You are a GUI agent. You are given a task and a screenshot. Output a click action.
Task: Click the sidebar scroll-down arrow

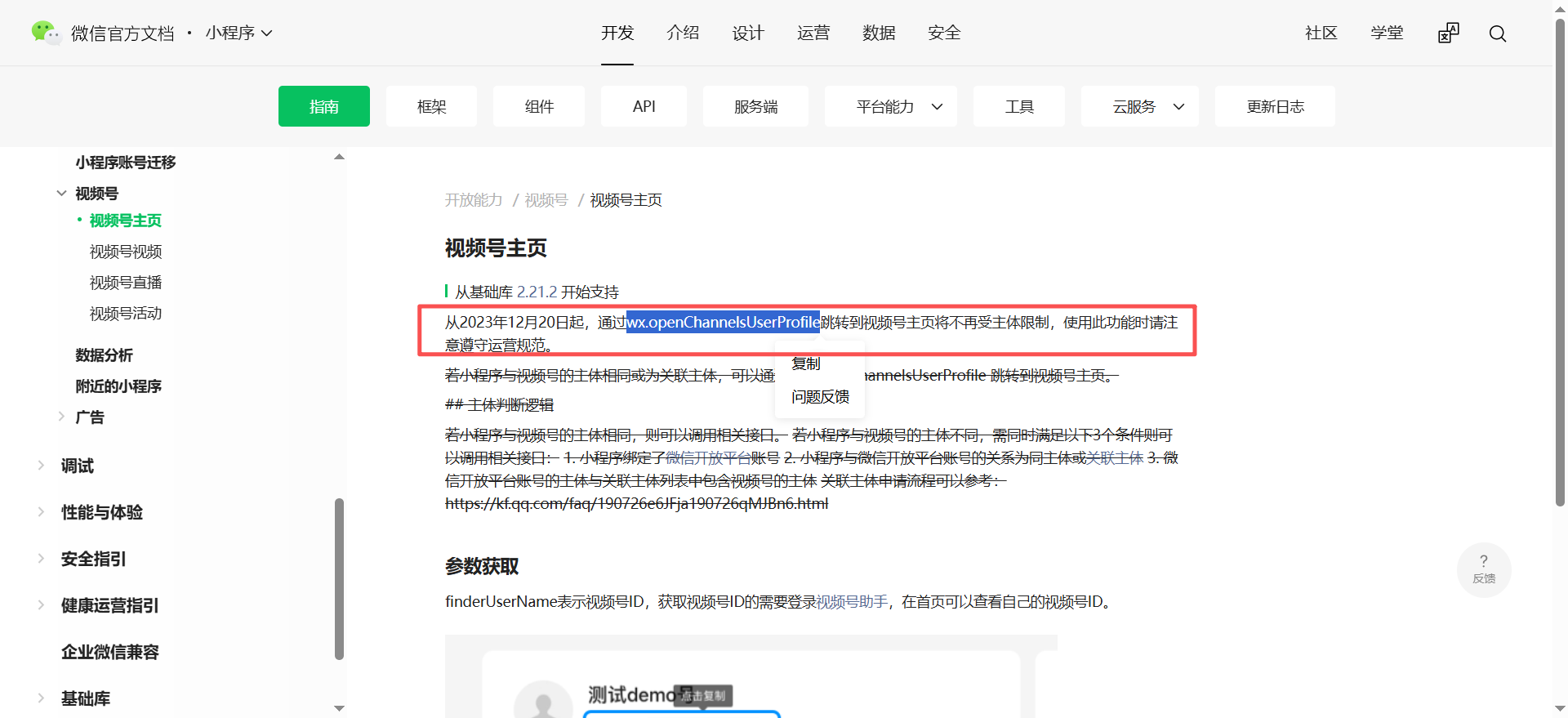point(339,708)
